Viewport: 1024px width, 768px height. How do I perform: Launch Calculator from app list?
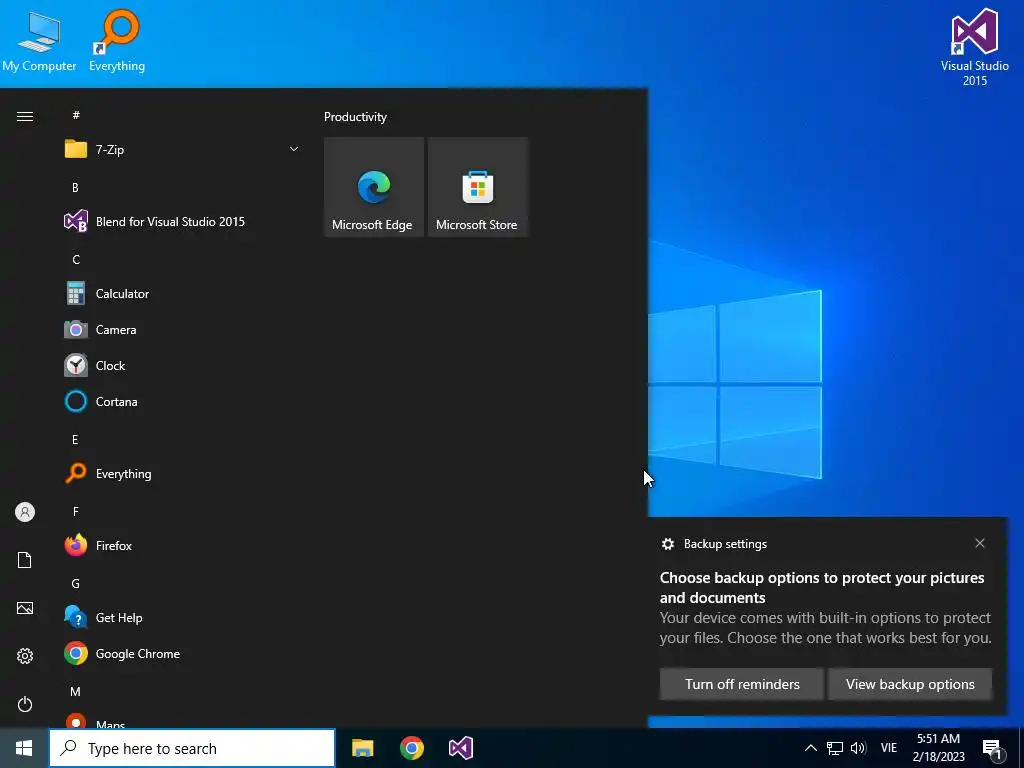click(x=182, y=294)
